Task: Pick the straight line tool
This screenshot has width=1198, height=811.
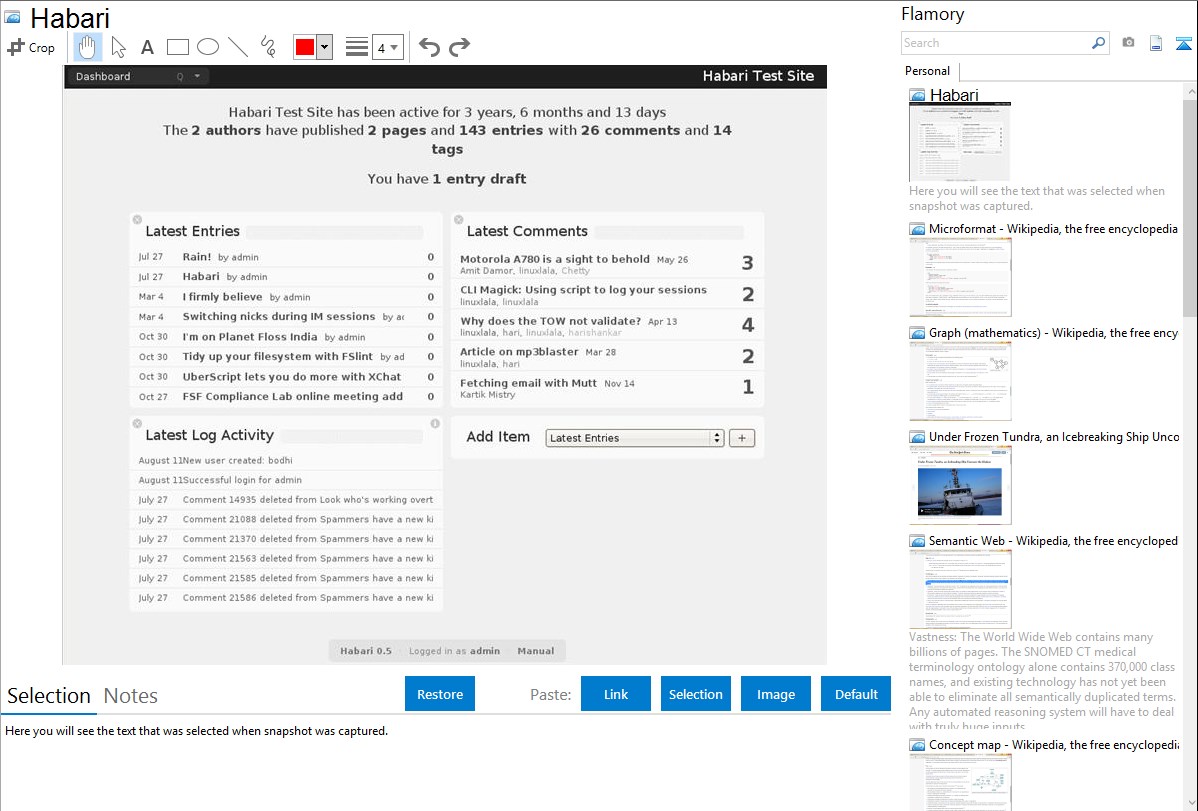Action: coord(238,47)
